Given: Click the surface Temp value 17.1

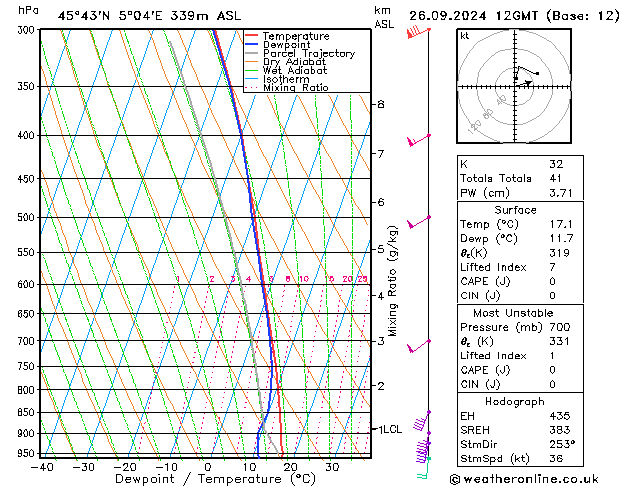Looking at the screenshot, I should [x=561, y=224].
